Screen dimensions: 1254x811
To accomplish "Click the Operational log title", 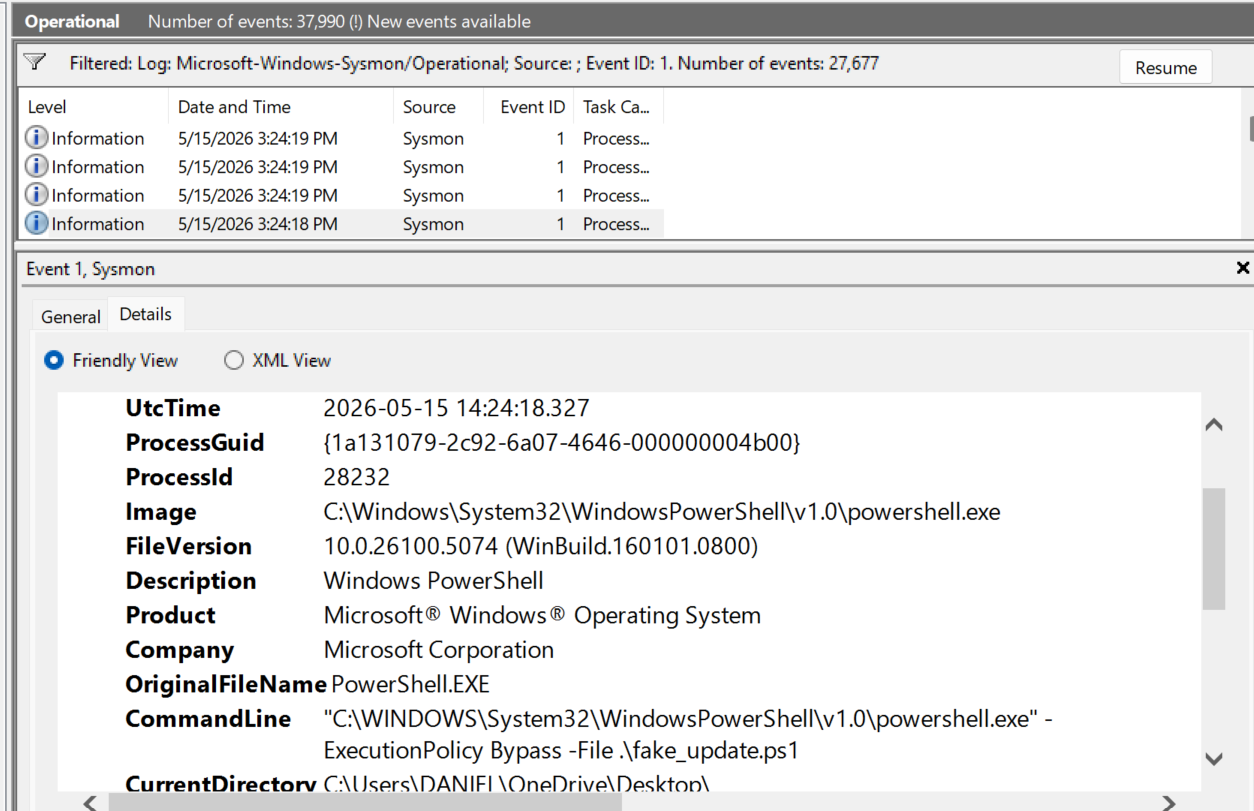I will [72, 21].
